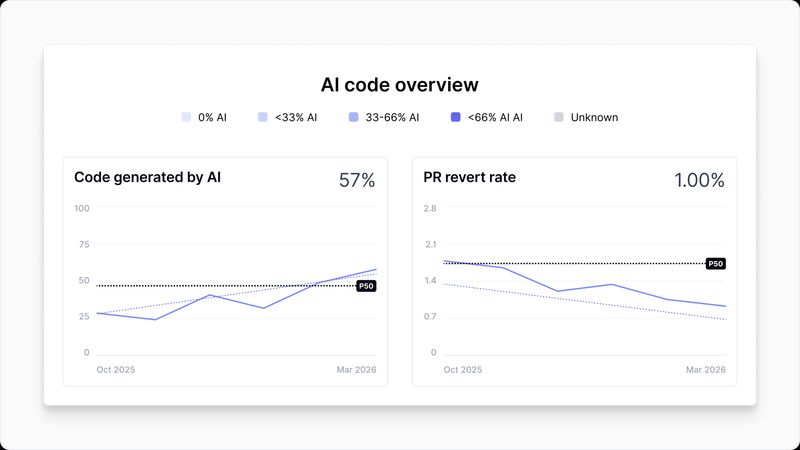The image size is (800, 450).
Task: Select Mar 2026 label under PR revert chart
Action: tap(706, 369)
